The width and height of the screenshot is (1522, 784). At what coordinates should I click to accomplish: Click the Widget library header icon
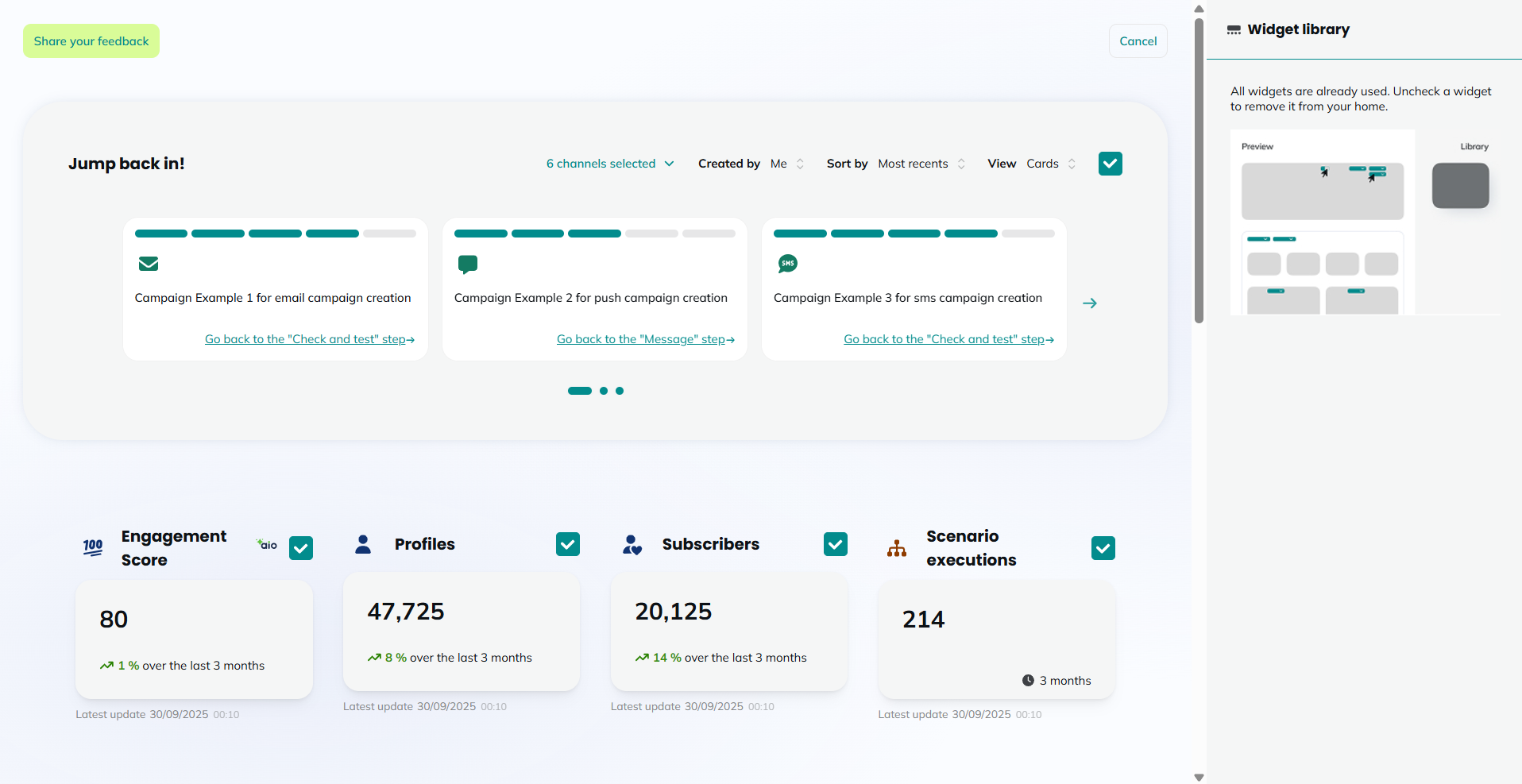click(1234, 30)
